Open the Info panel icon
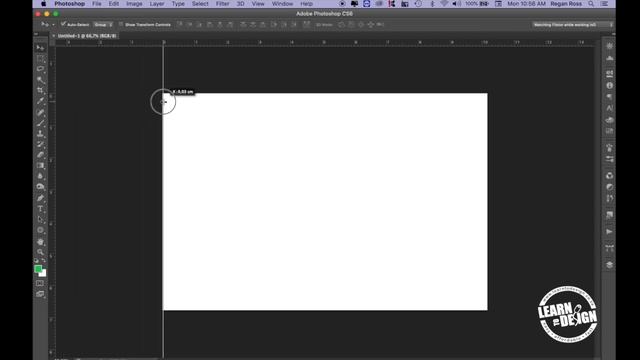Screen dimensions: 640x360 [609, 85]
